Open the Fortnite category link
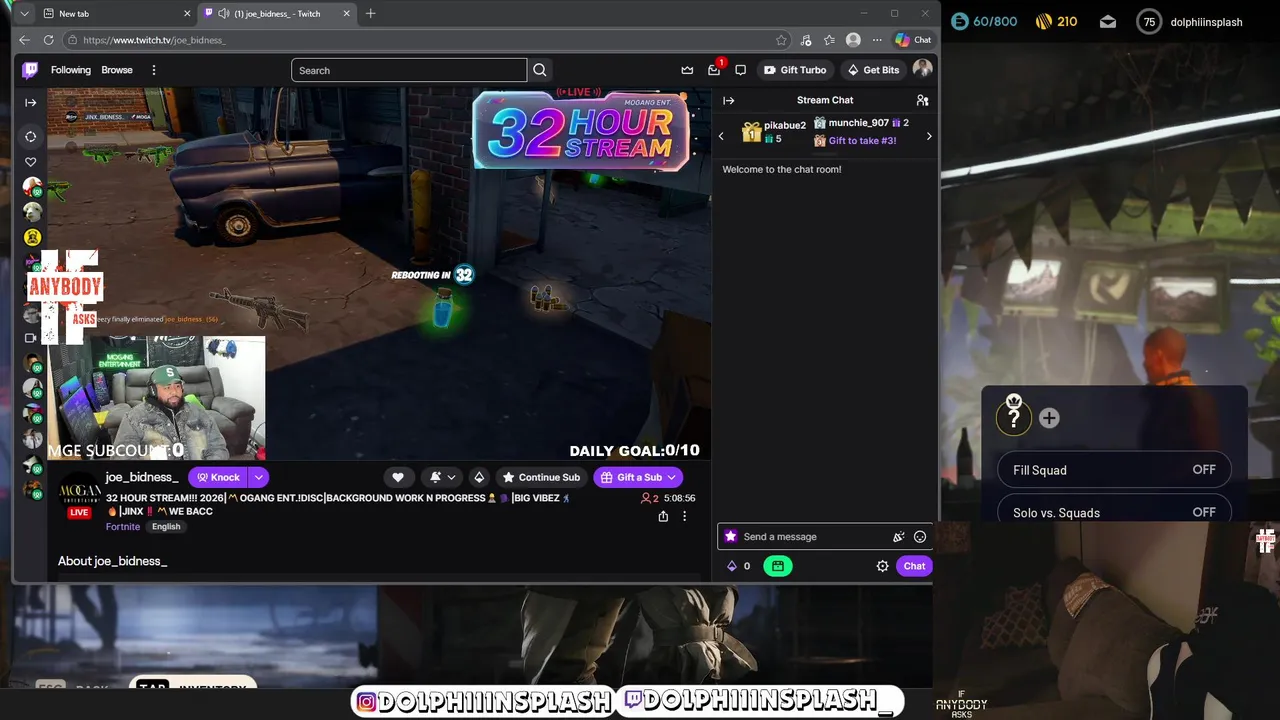1280x720 pixels. 123,527
